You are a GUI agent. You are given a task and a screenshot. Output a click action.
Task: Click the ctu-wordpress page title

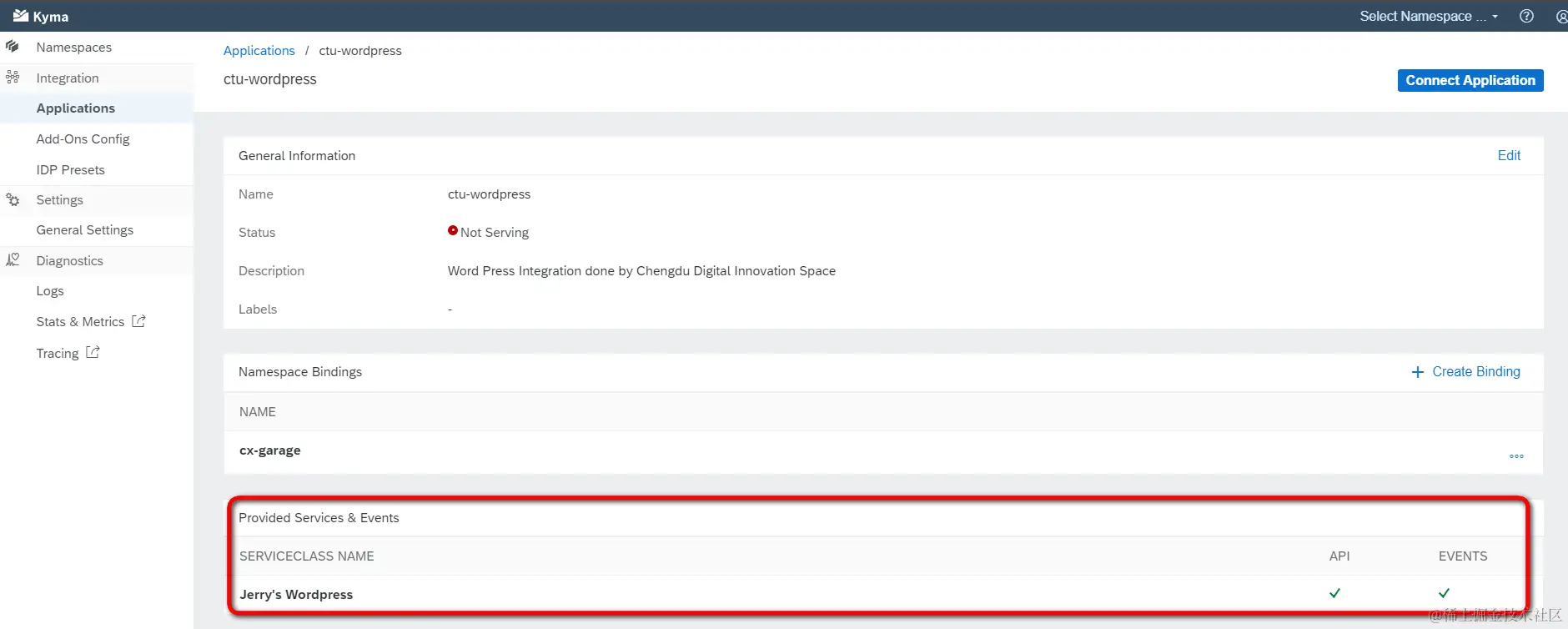270,79
